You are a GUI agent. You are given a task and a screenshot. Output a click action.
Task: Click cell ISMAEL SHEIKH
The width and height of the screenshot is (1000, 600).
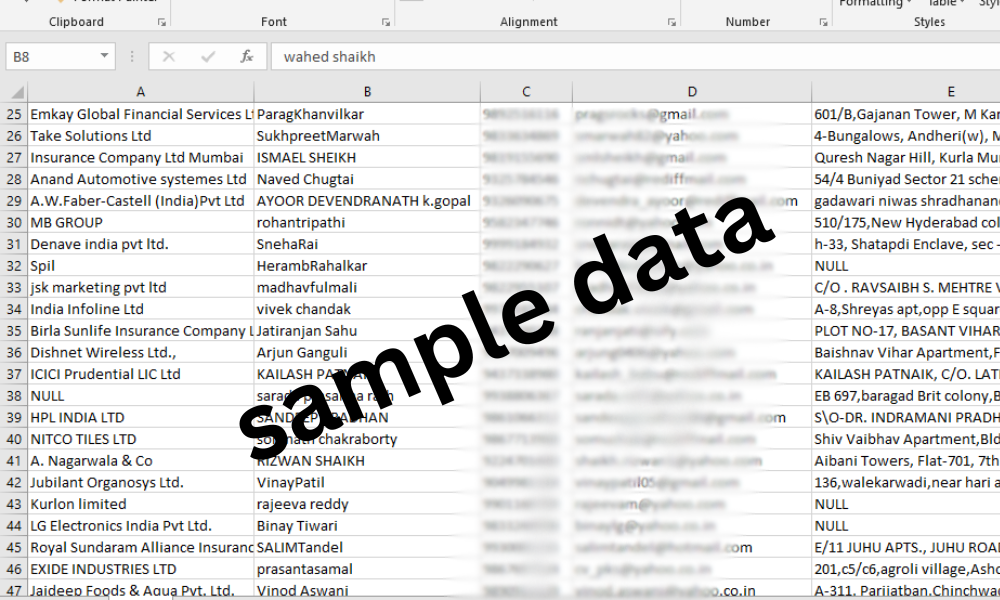pyautogui.click(x=367, y=157)
